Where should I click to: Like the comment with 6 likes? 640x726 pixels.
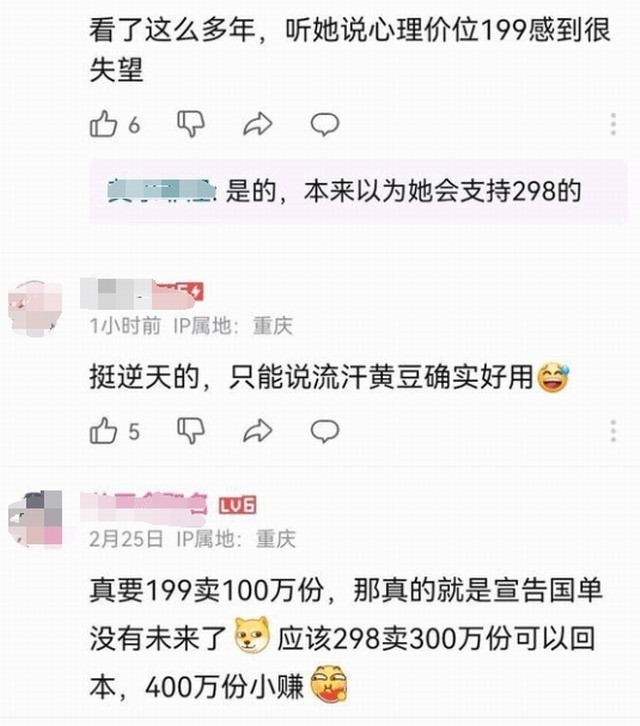click(x=102, y=124)
